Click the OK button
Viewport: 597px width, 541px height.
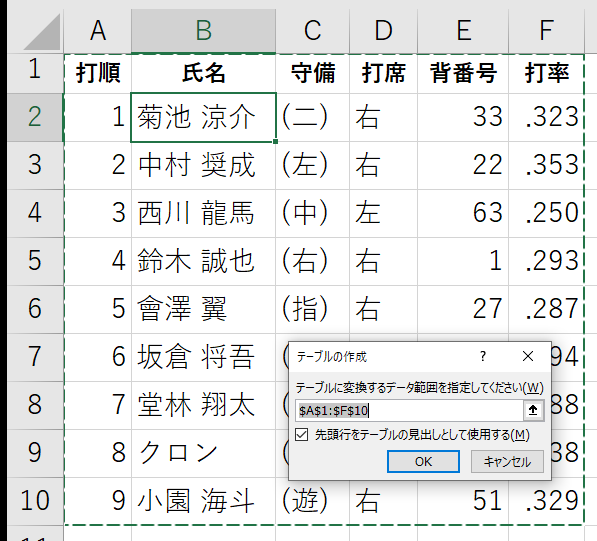423,461
